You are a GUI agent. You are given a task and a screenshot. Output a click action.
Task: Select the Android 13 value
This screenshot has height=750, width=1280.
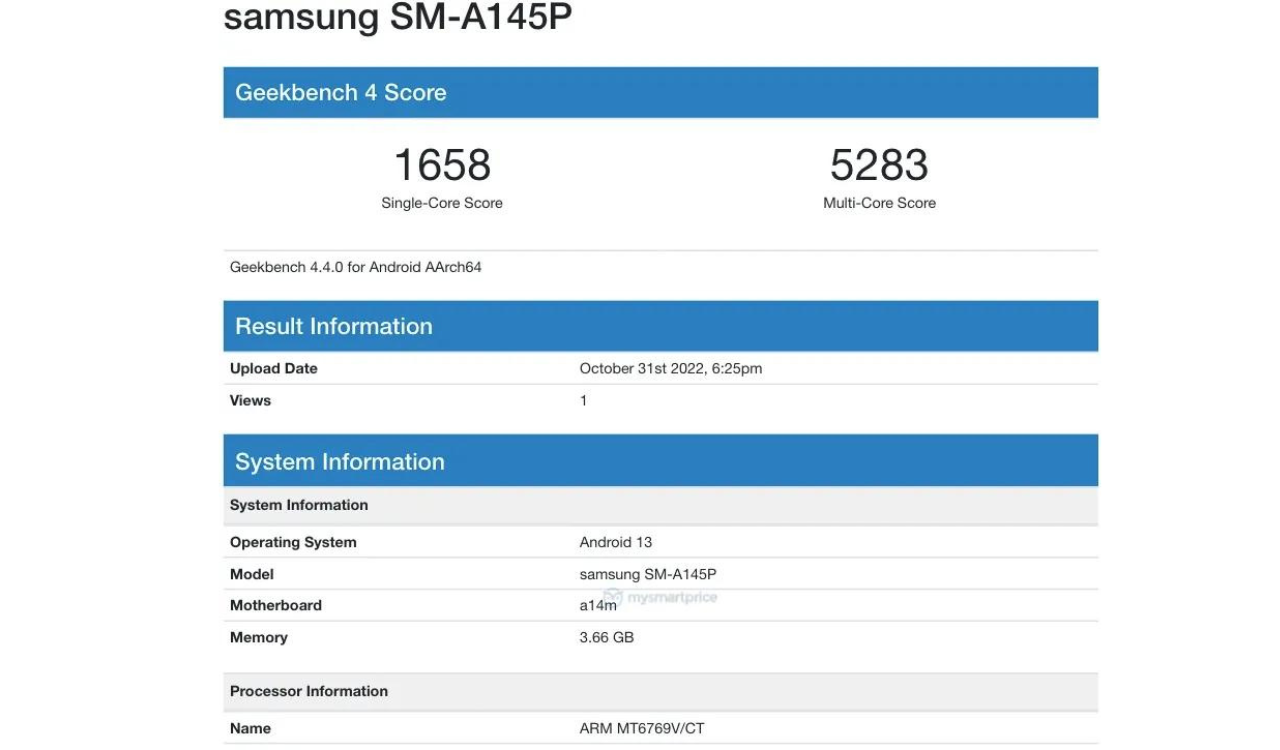(616, 542)
